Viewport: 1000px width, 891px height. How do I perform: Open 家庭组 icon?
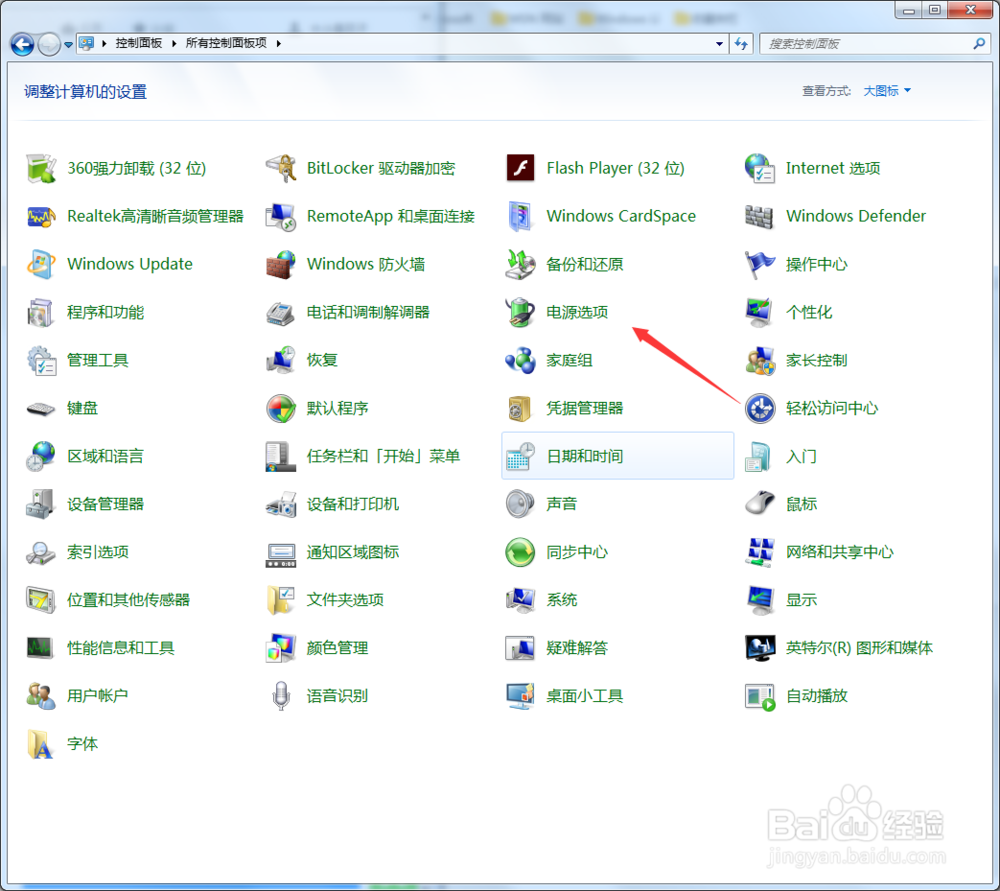(520, 360)
